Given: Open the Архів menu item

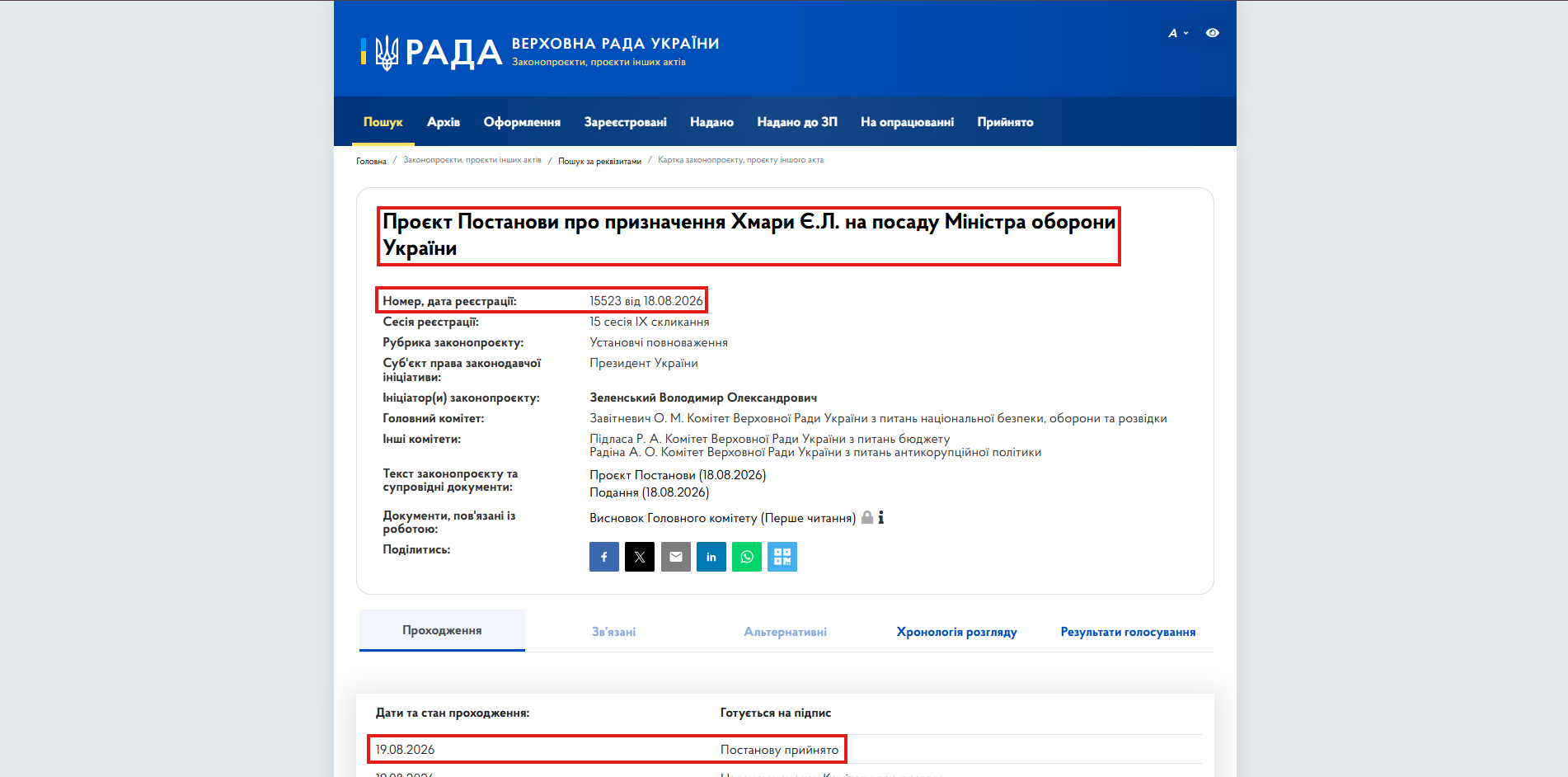Looking at the screenshot, I should click(444, 122).
